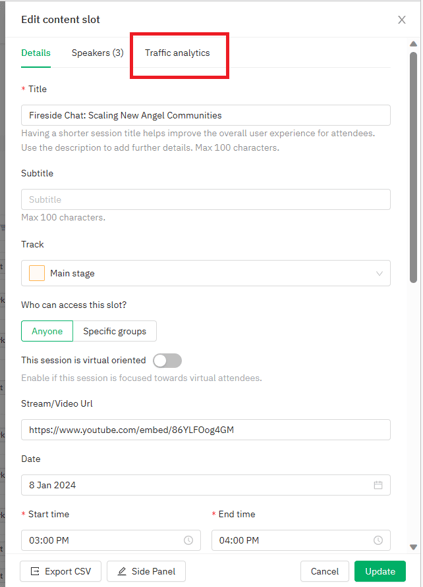Click the calendar icon in Date field
This screenshot has height=587, width=423.
(378, 485)
